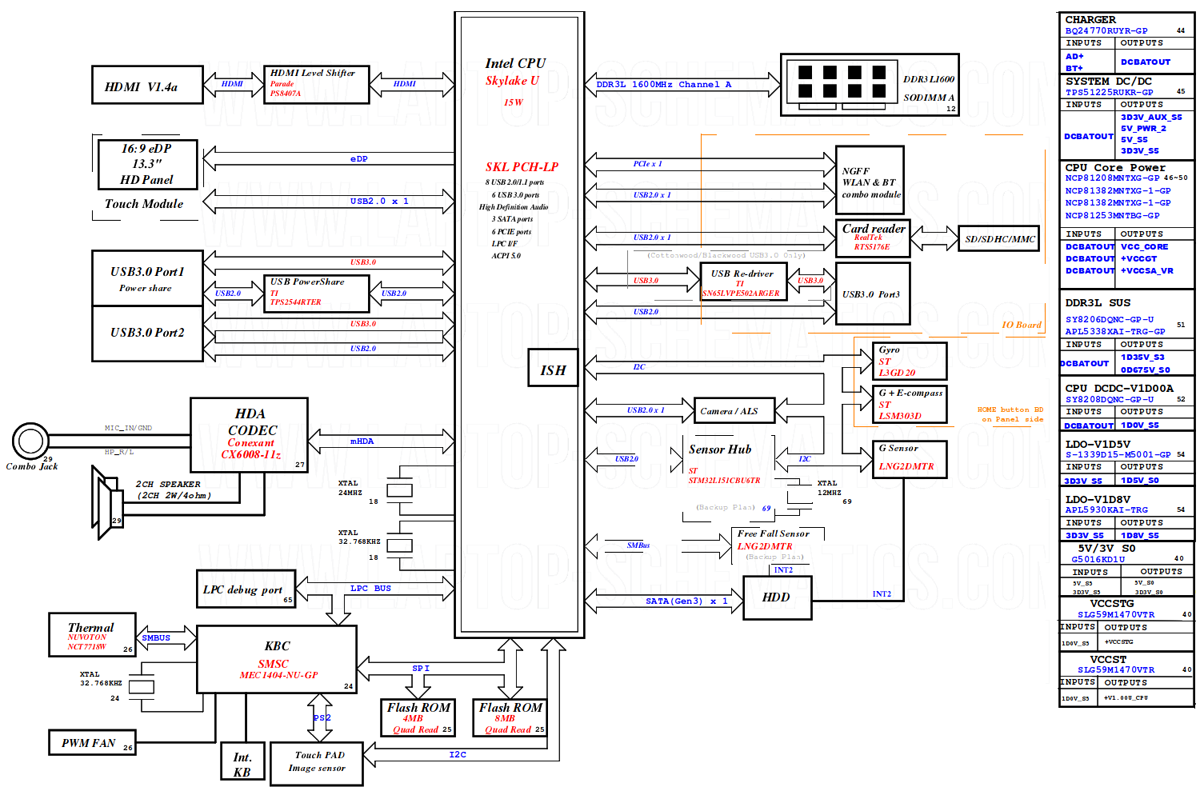
Task: Select the NGFF WLAN & BT combo module block
Action: [x=869, y=182]
